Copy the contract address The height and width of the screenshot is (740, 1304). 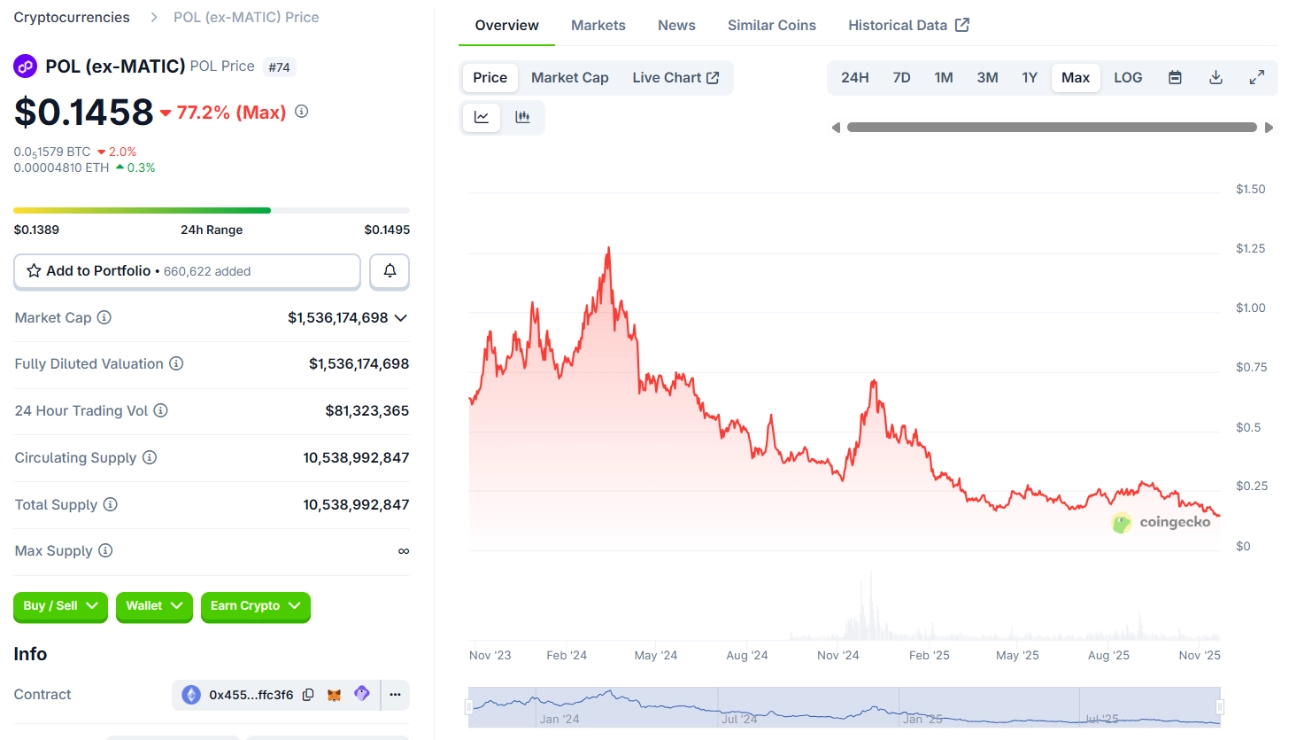tap(308, 694)
